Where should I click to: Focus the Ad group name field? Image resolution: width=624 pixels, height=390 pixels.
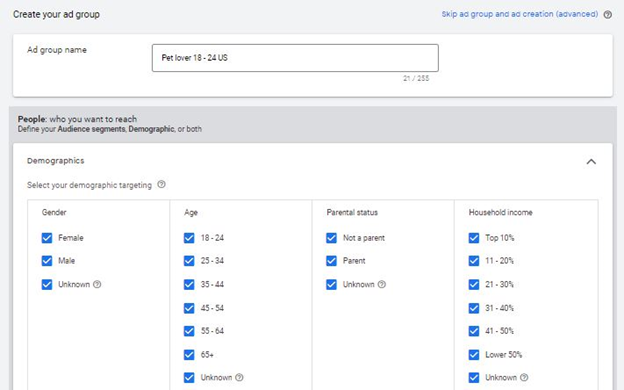(x=295, y=58)
